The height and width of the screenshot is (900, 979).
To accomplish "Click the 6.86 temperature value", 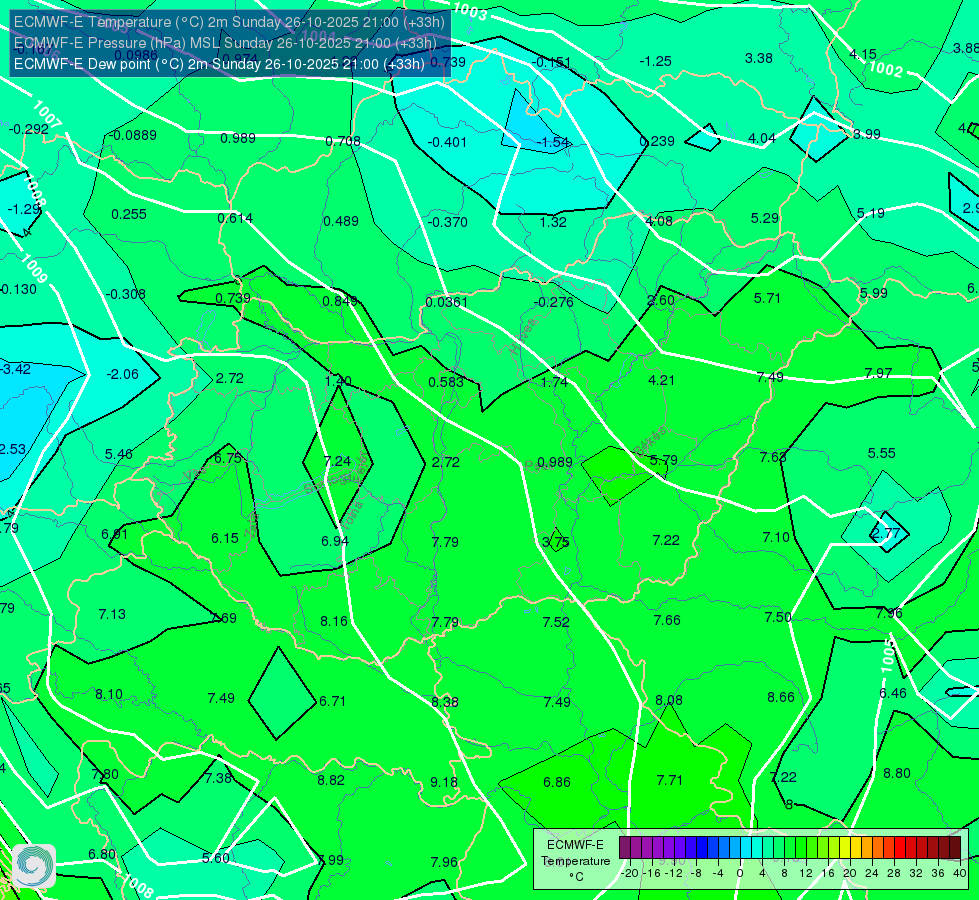I will (557, 782).
